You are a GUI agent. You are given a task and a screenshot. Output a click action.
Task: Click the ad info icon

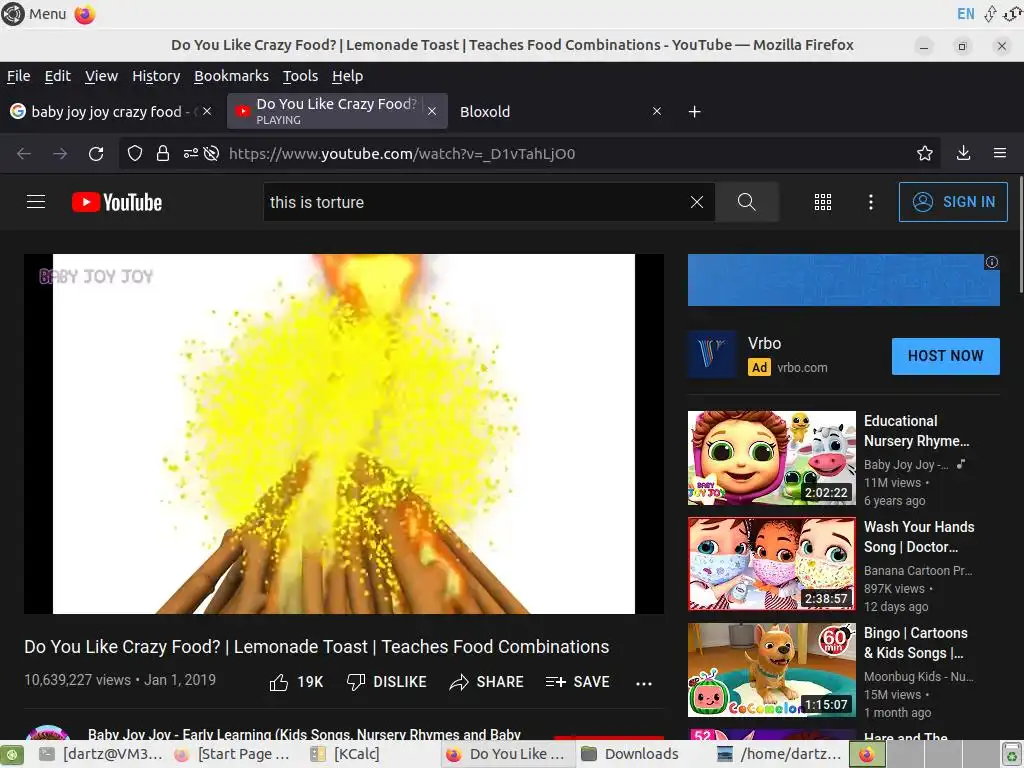(x=991, y=262)
